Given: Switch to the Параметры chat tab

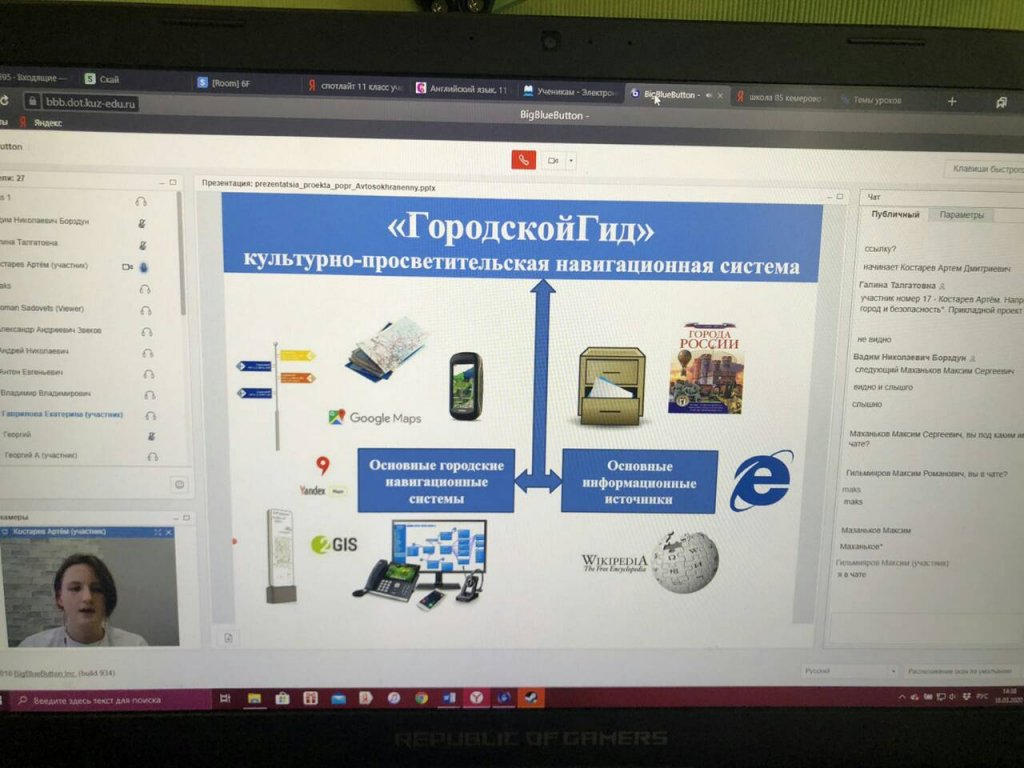Looking at the screenshot, I should tap(961, 215).
